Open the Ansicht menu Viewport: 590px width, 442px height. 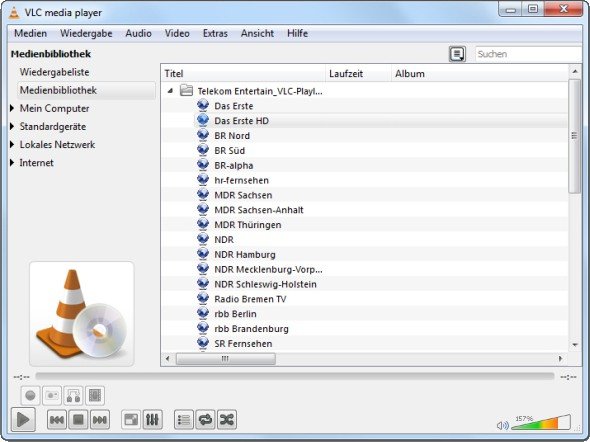click(257, 33)
